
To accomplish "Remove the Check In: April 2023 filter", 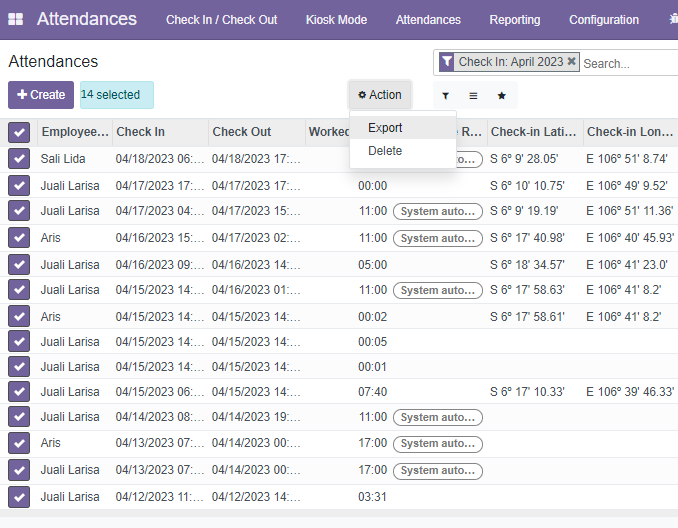I will pyautogui.click(x=571, y=61).
